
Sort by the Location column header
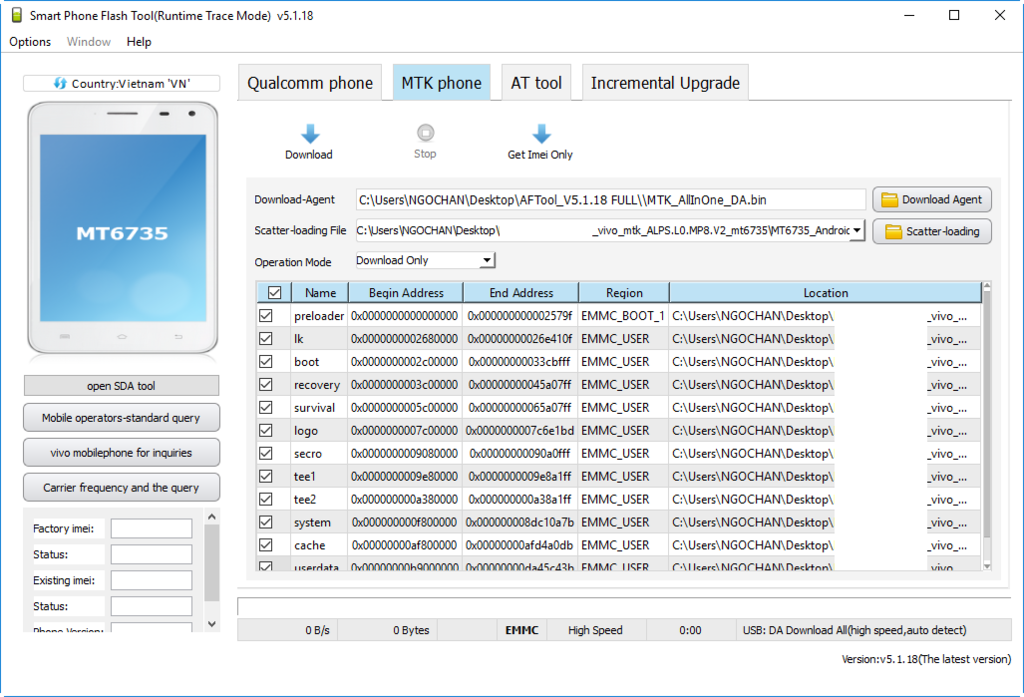[x=825, y=293]
